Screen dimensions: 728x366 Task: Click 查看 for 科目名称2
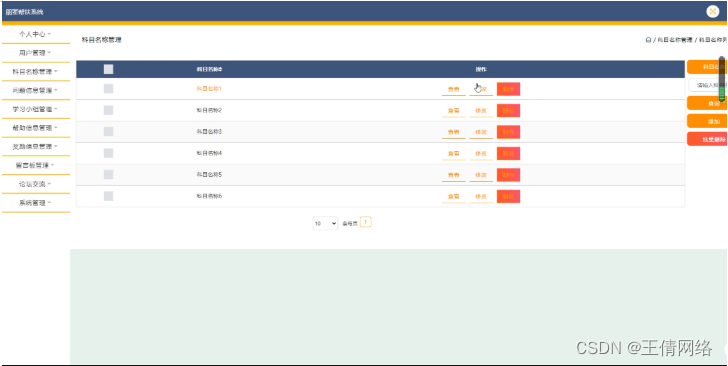pyautogui.click(x=454, y=111)
